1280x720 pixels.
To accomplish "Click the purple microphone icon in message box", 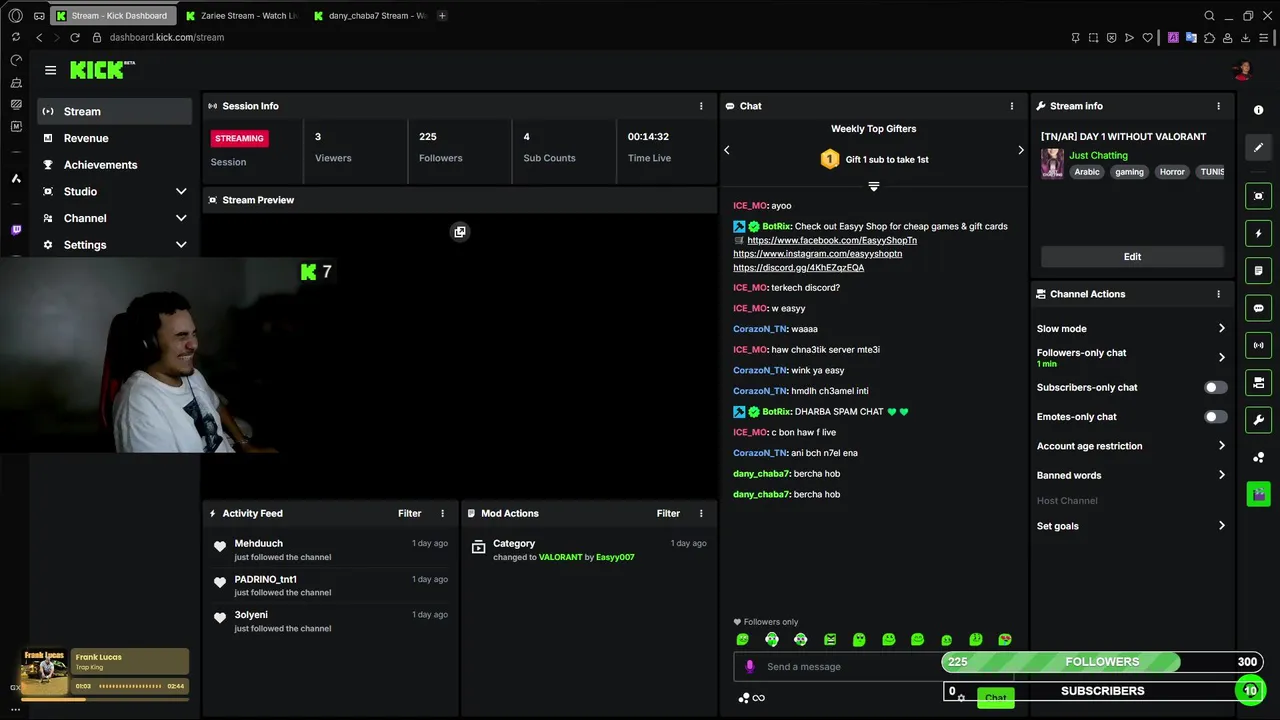I will click(x=750, y=666).
